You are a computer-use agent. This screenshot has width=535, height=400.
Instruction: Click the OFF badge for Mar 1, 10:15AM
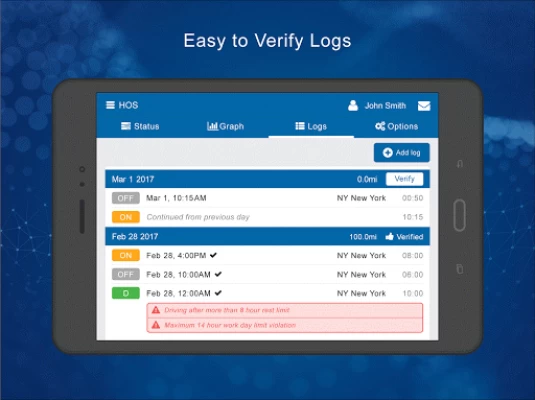pos(126,198)
